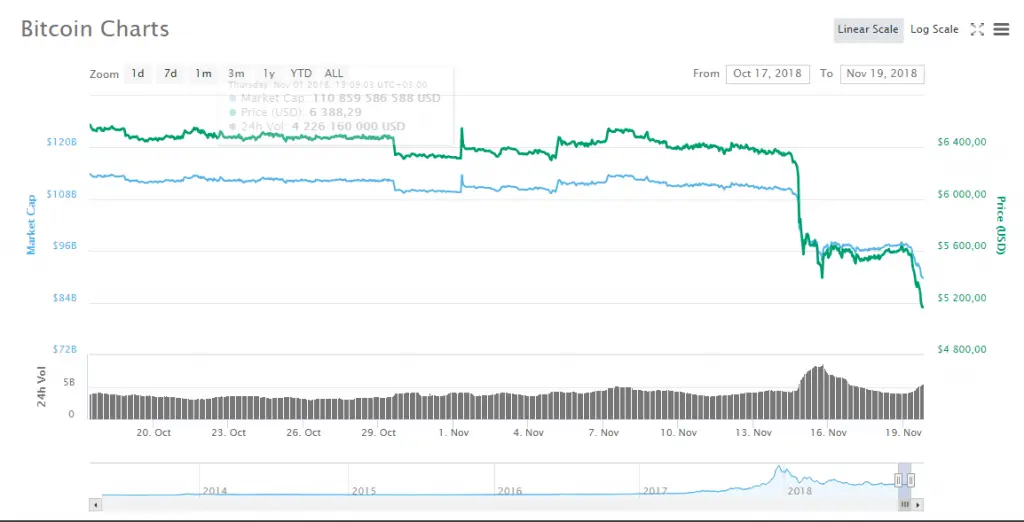Click the 29. Oct date label
This screenshot has height=522, width=1024.
[x=379, y=432]
